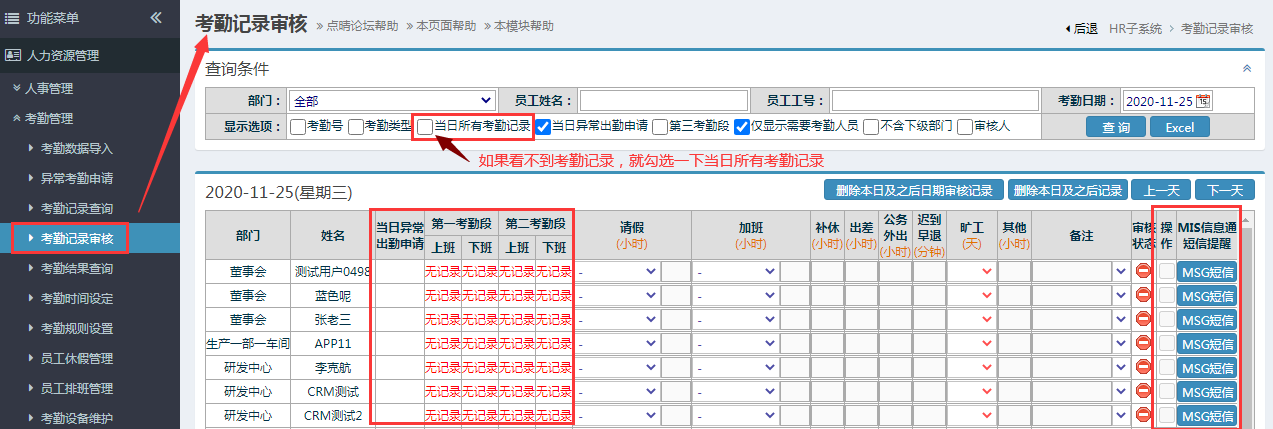Click the 员工姓名 input field

click(664, 101)
